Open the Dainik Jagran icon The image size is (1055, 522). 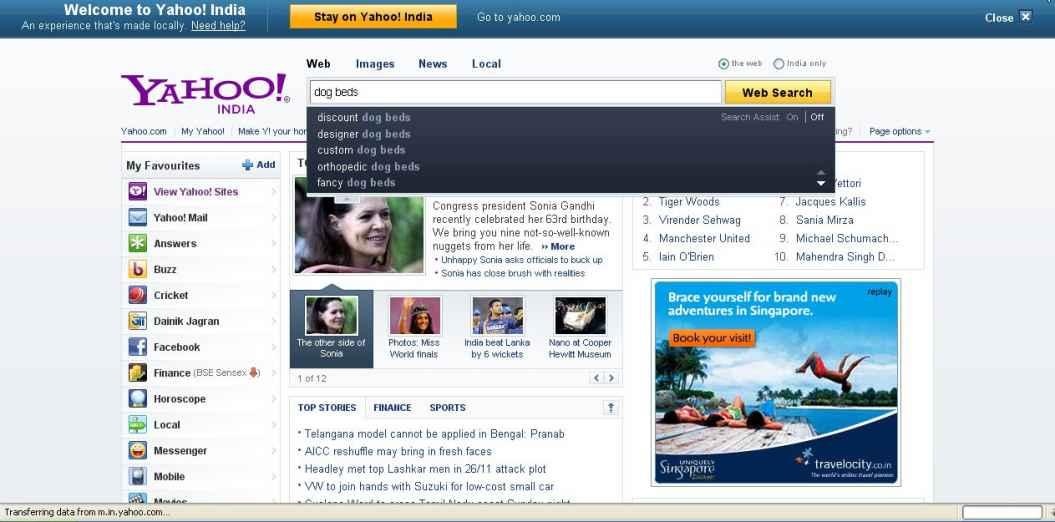138,321
